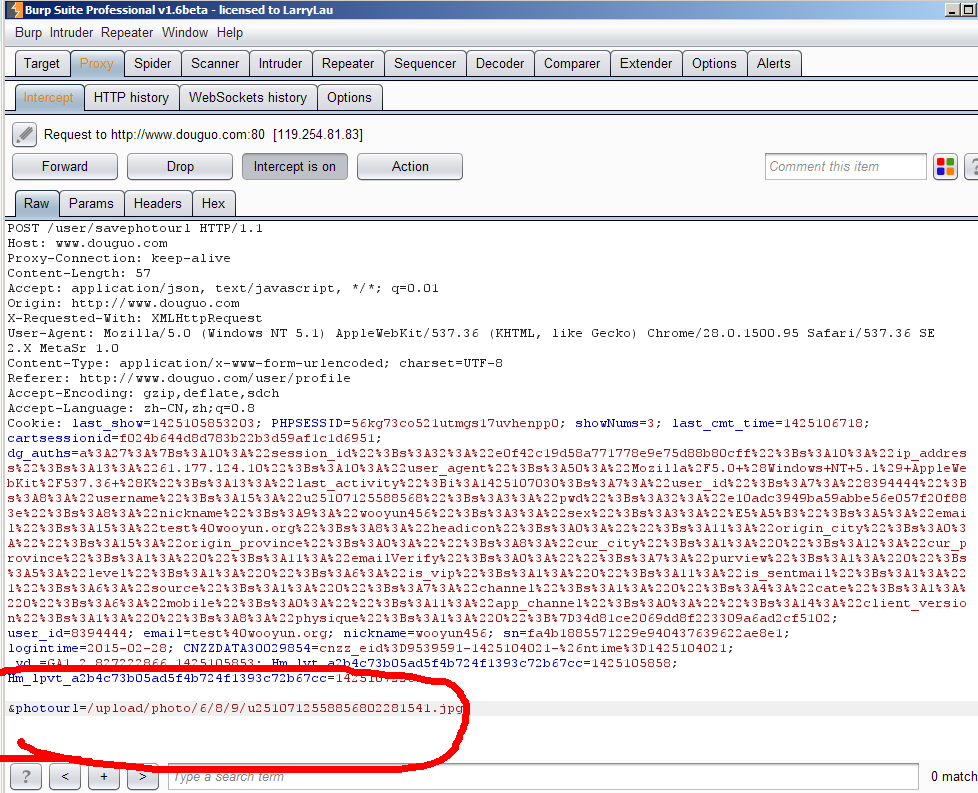
Task: Click the Comment this item field
Action: (845, 167)
